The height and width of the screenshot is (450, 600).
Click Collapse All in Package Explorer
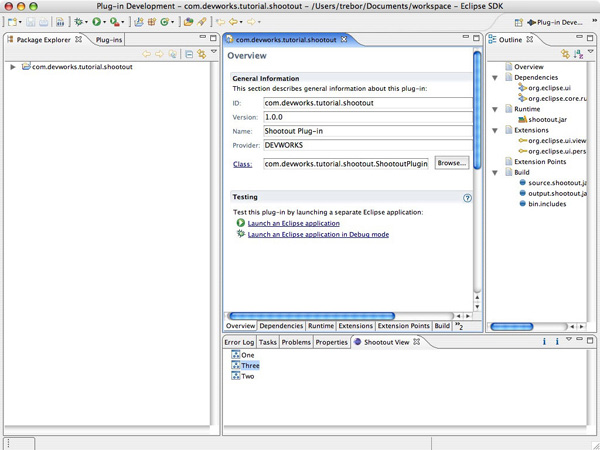point(189,54)
